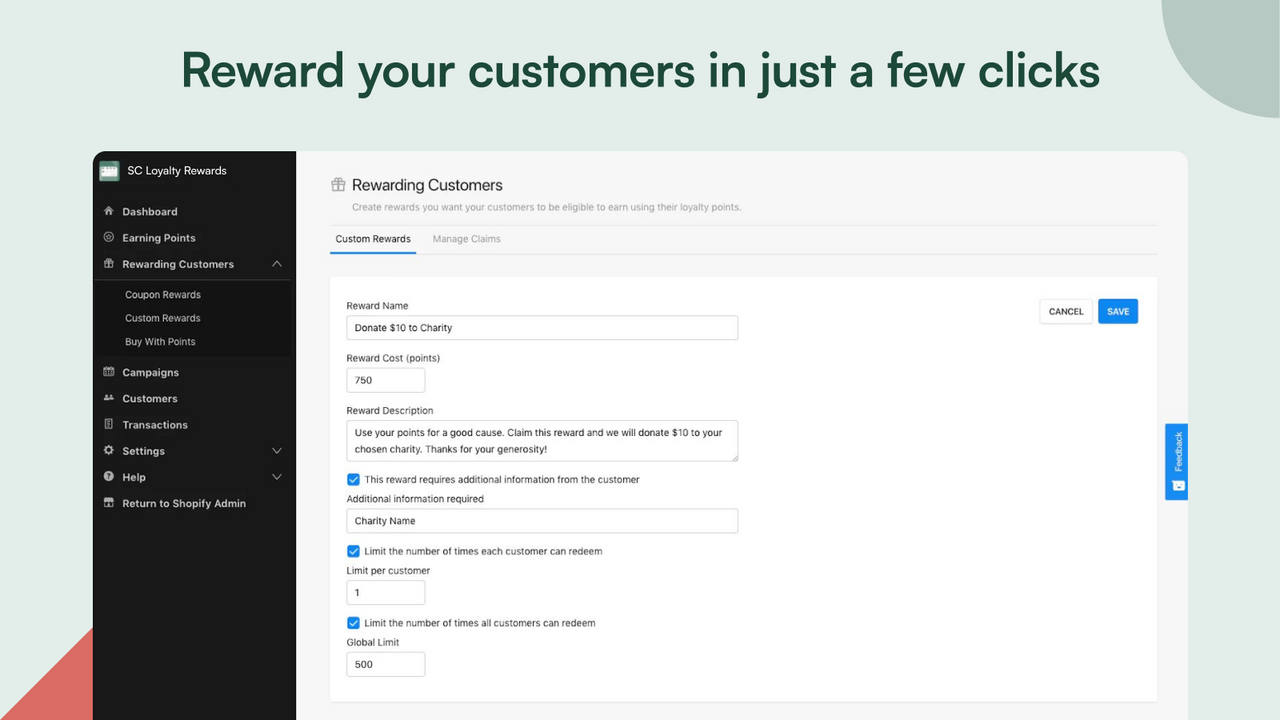Toggle limit all customers redemption checkbox
1280x720 pixels.
coord(353,623)
